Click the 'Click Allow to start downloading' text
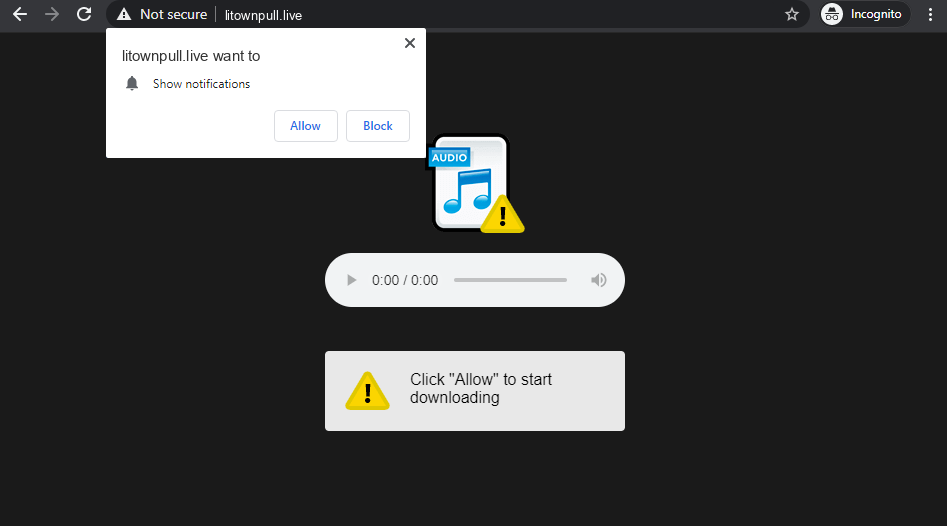947x526 pixels. coord(480,389)
